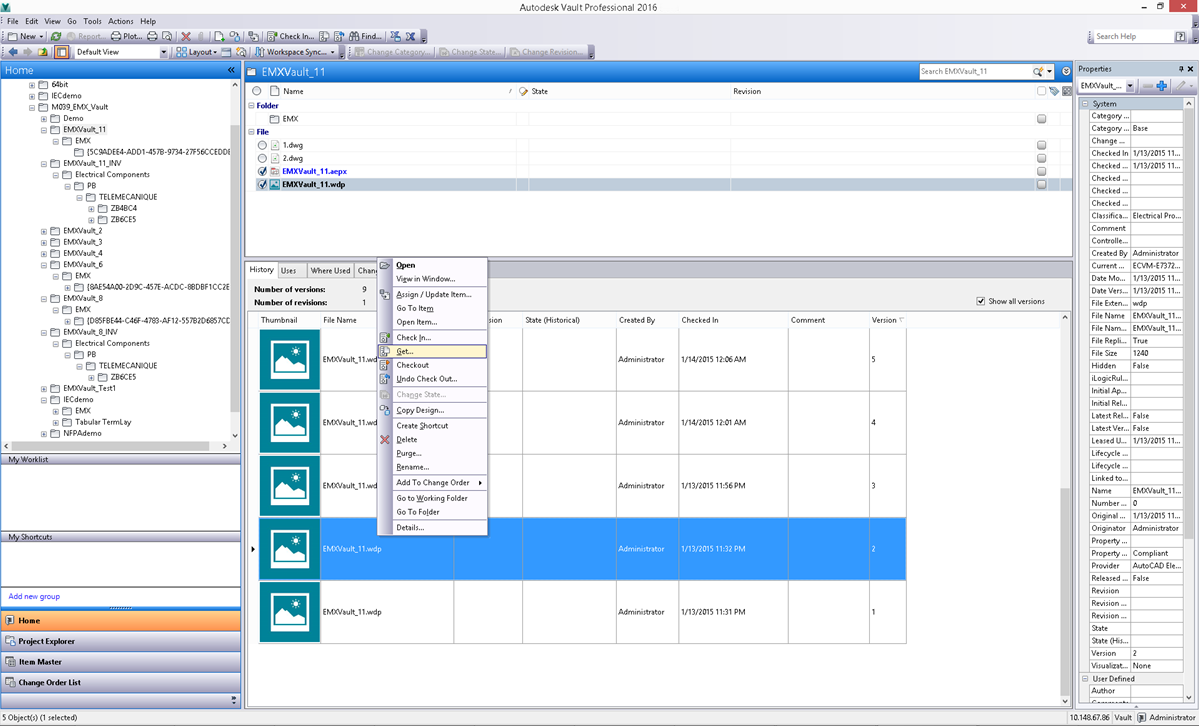This screenshot has width=1199, height=726.
Task: Click the Search Help question mark icon
Action: [x=1180, y=36]
